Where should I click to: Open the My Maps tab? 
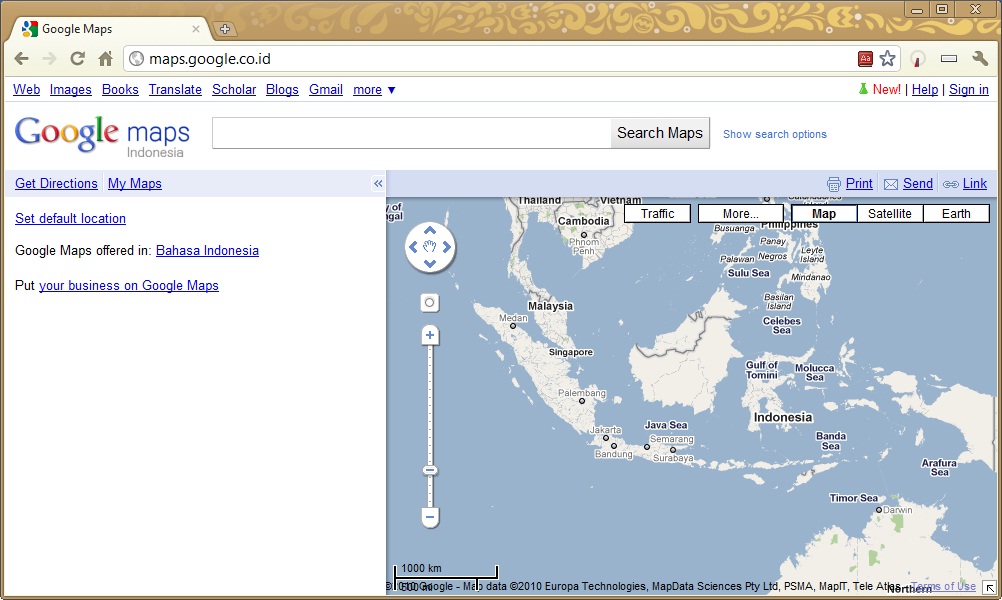click(134, 183)
